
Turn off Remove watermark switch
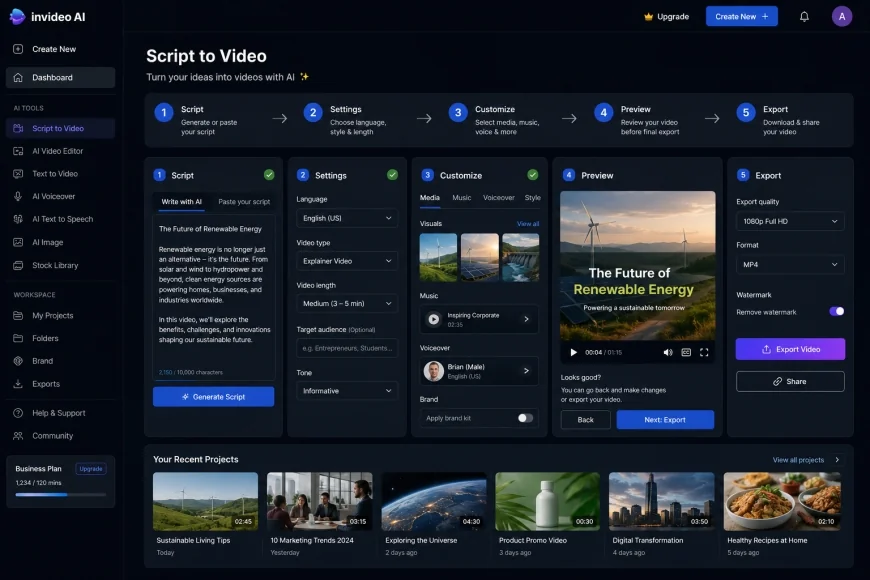pyautogui.click(x=837, y=311)
